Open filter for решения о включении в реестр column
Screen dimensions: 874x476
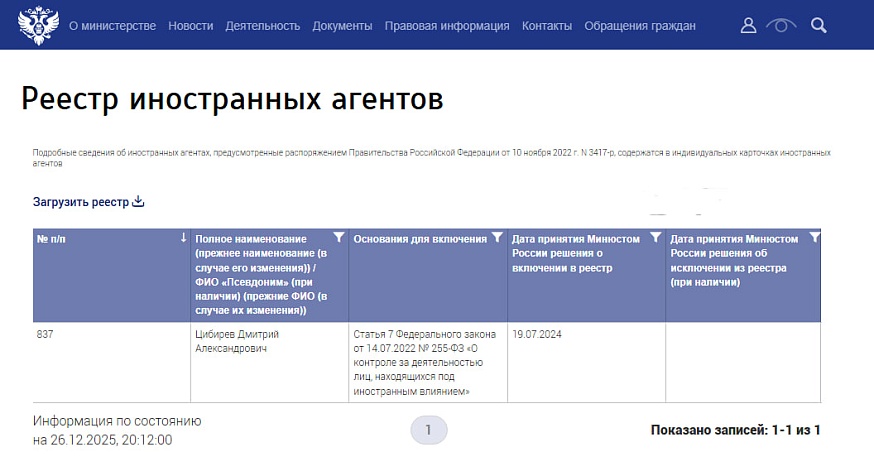656,237
